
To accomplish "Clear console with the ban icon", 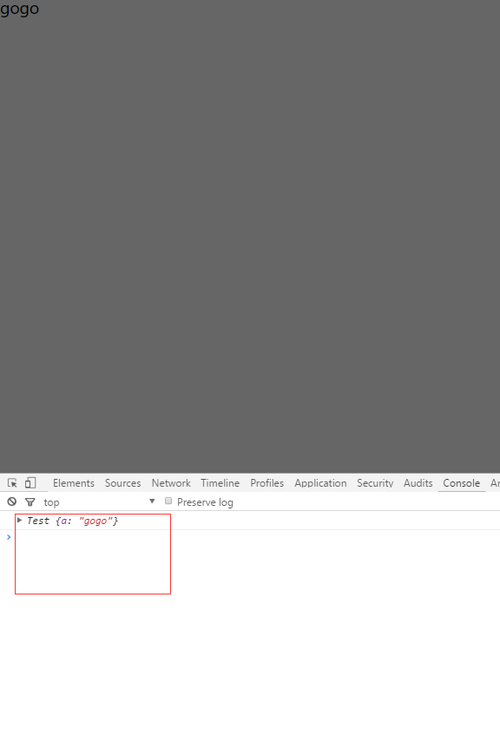I will pyautogui.click(x=12, y=502).
